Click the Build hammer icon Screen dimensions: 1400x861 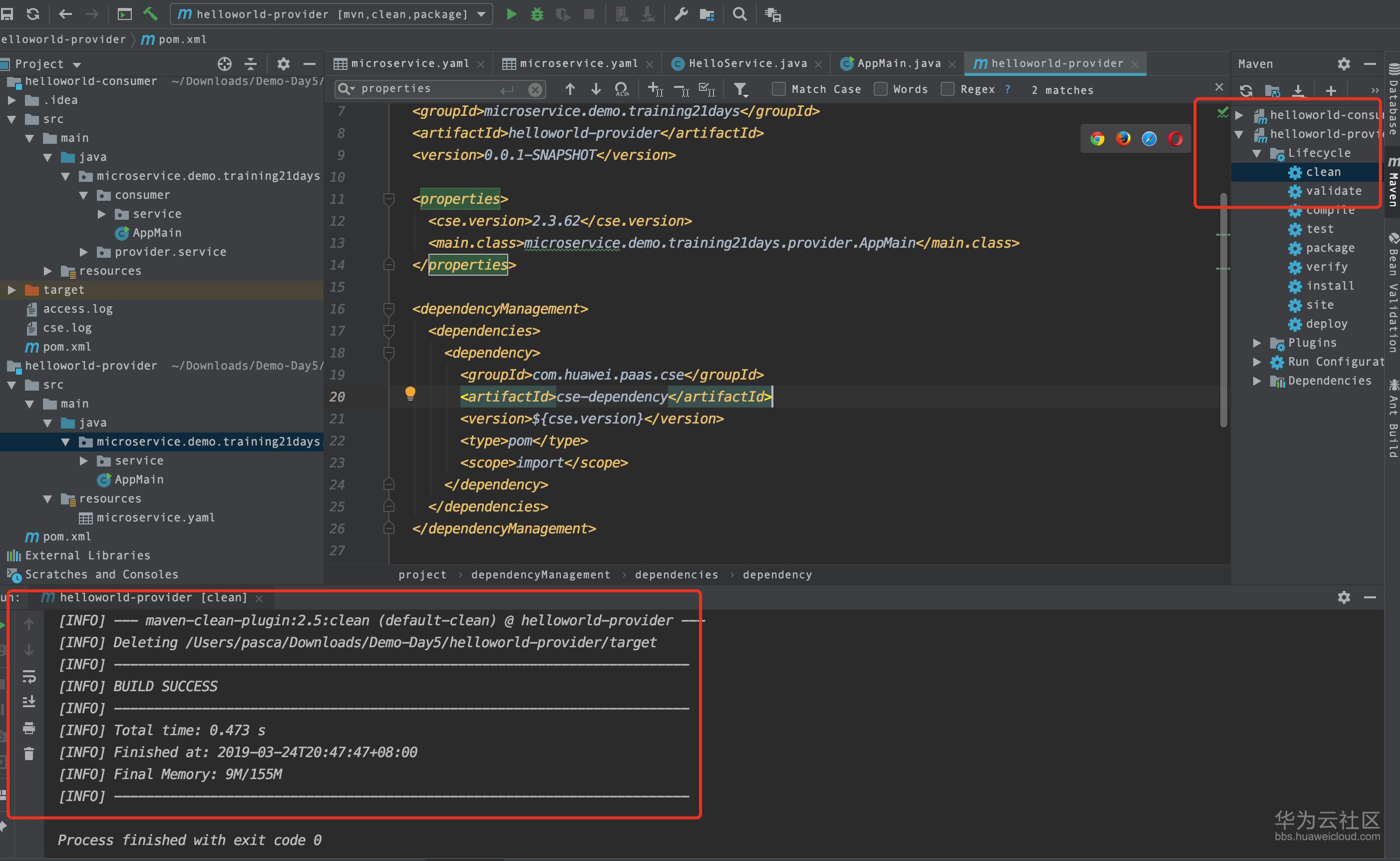tap(150, 13)
